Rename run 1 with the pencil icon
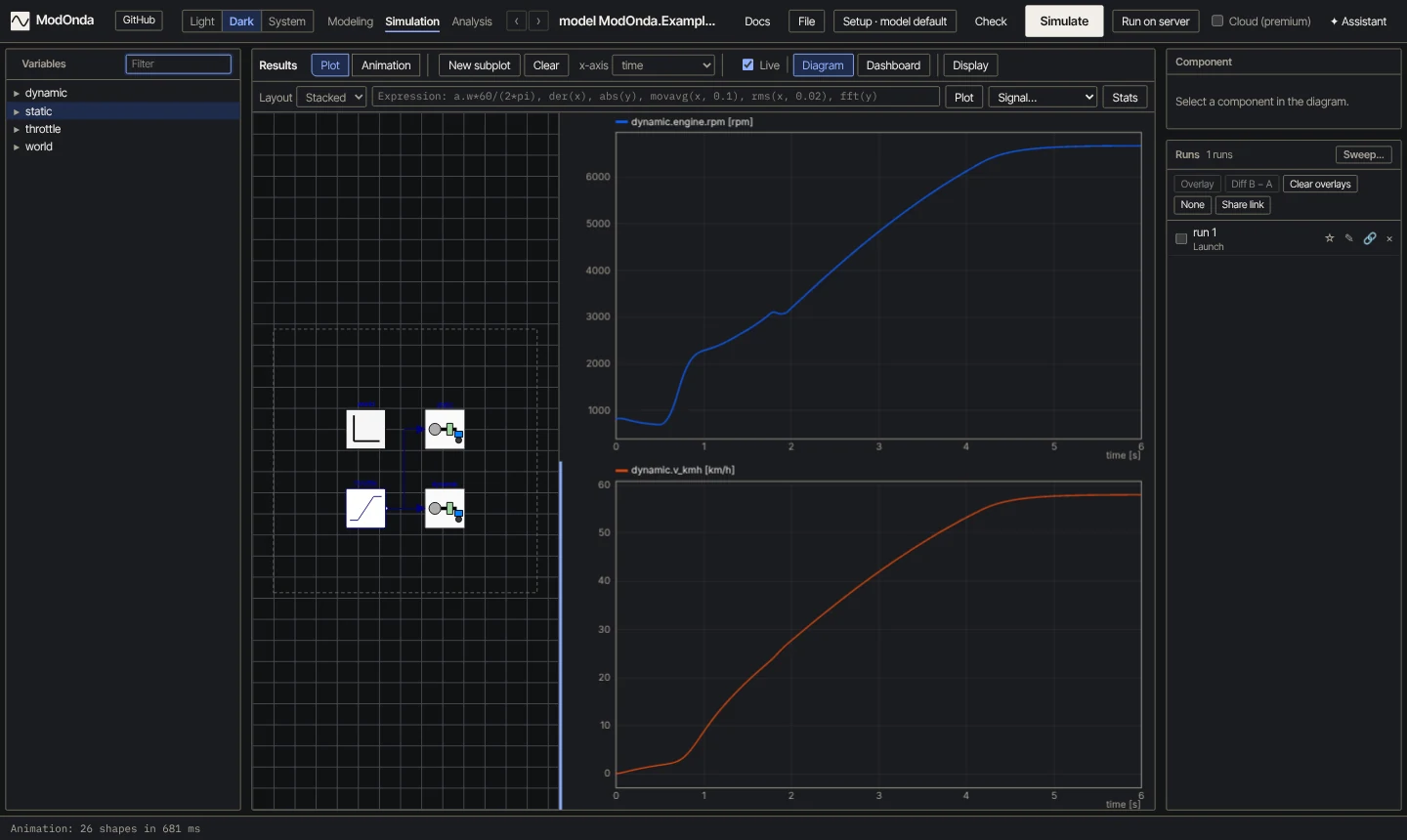The width and height of the screenshot is (1407, 840). click(1349, 238)
